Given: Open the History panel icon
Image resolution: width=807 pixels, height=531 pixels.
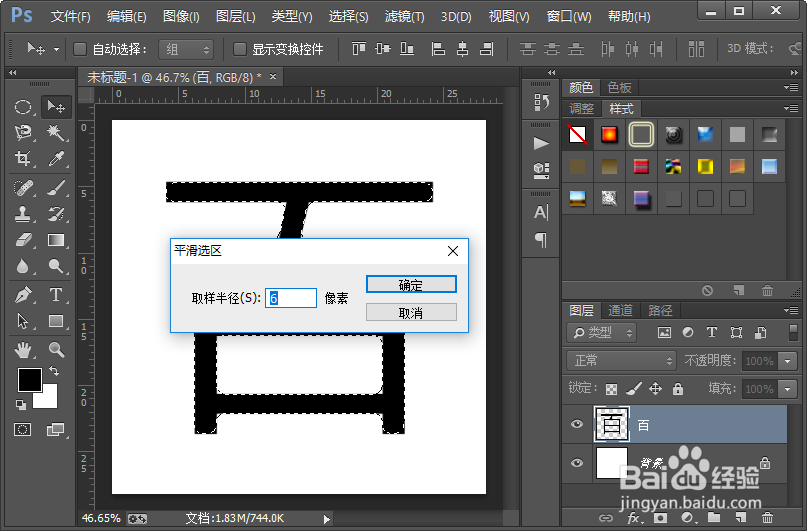Looking at the screenshot, I should pyautogui.click(x=541, y=102).
